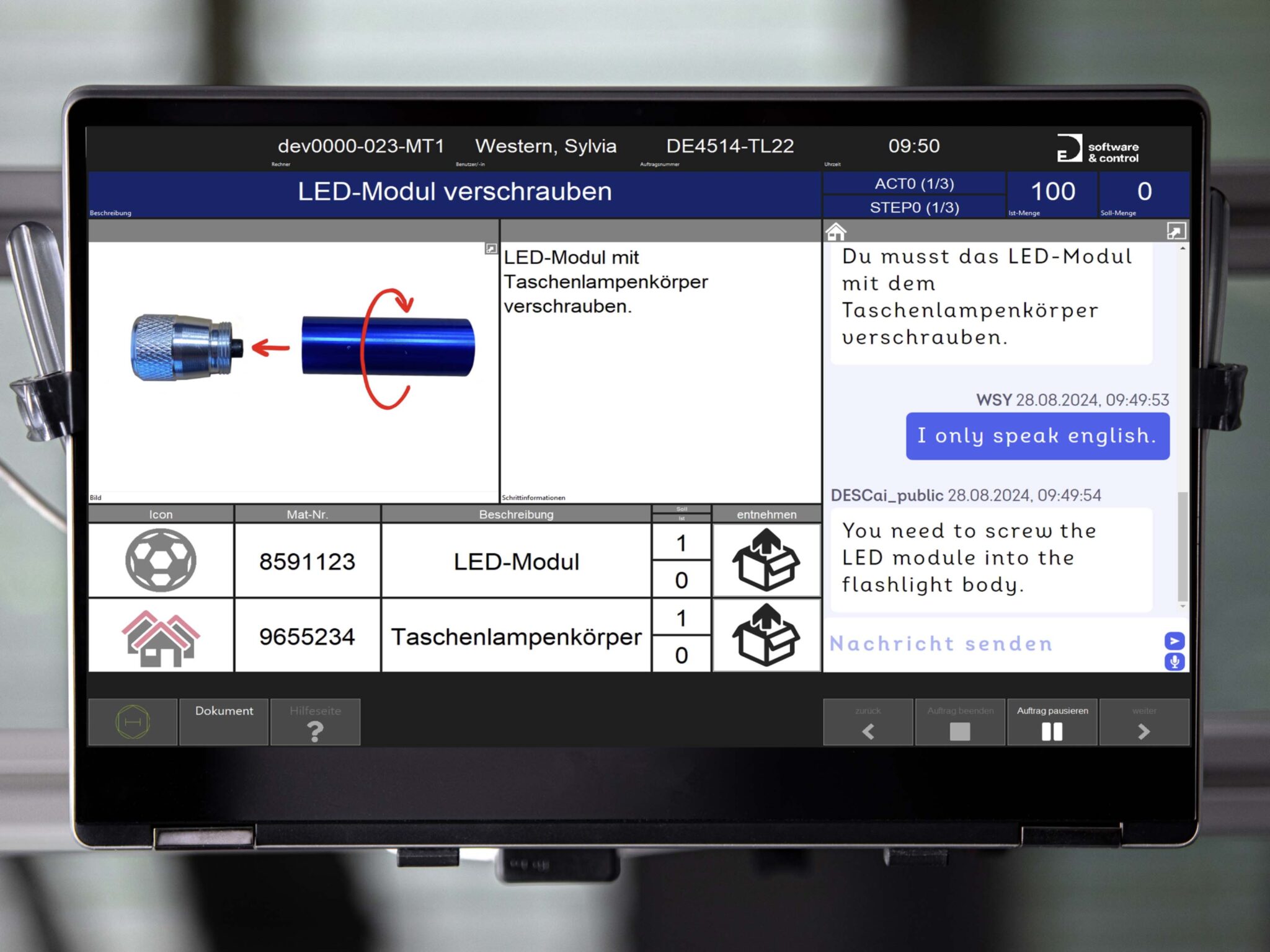End the order via Auftrag beenden
Image resolution: width=1270 pixels, height=952 pixels.
click(959, 721)
